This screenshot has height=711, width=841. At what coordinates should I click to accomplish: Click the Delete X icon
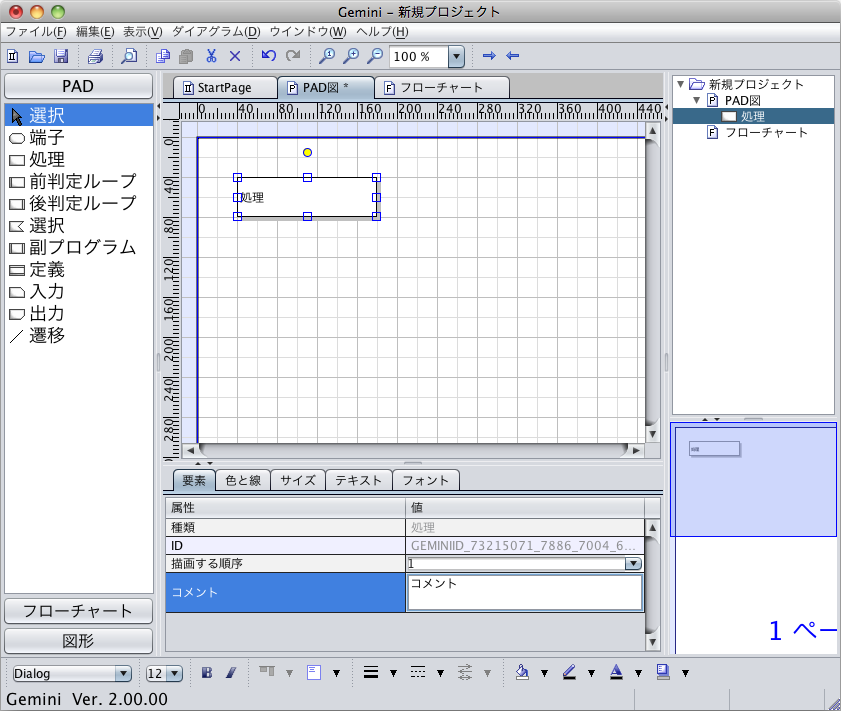click(235, 56)
